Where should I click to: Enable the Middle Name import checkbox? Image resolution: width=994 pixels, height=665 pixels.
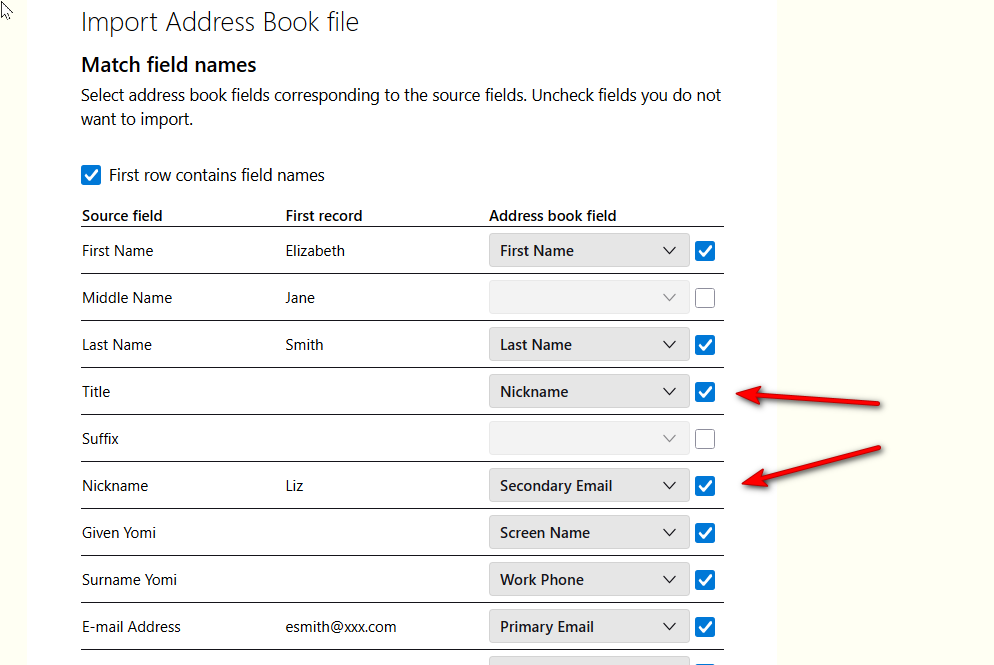point(705,298)
